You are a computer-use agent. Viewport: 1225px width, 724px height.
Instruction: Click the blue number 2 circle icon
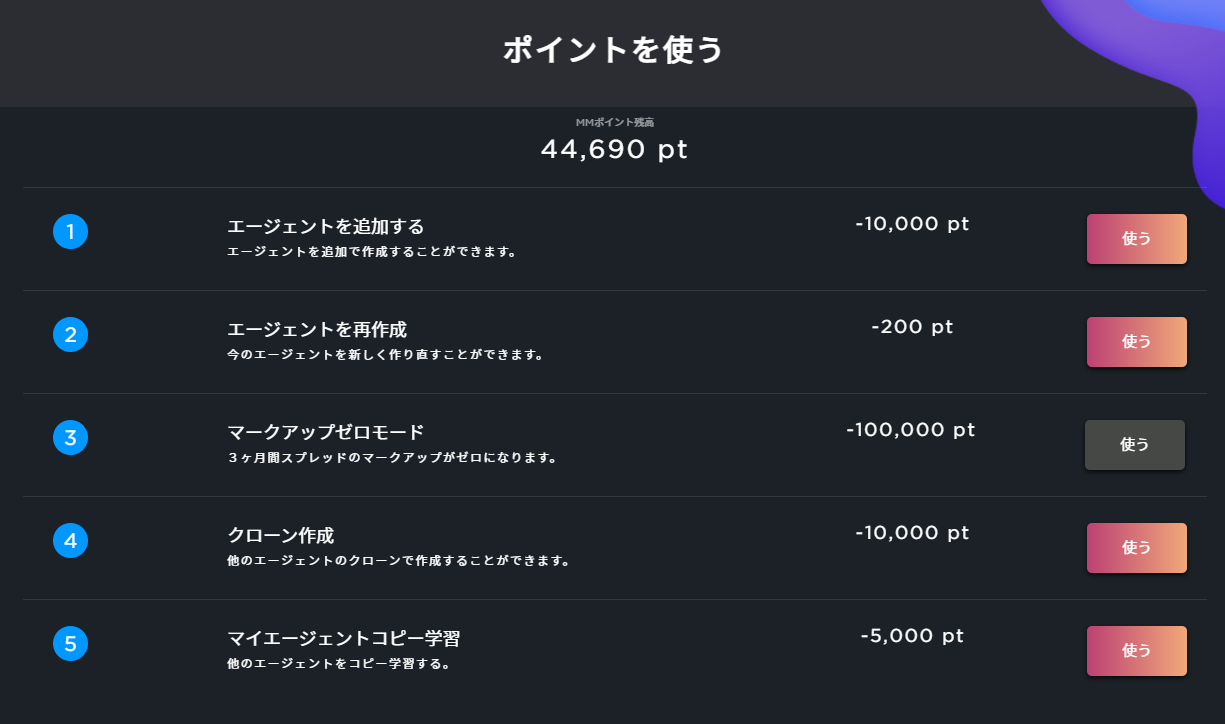70,335
